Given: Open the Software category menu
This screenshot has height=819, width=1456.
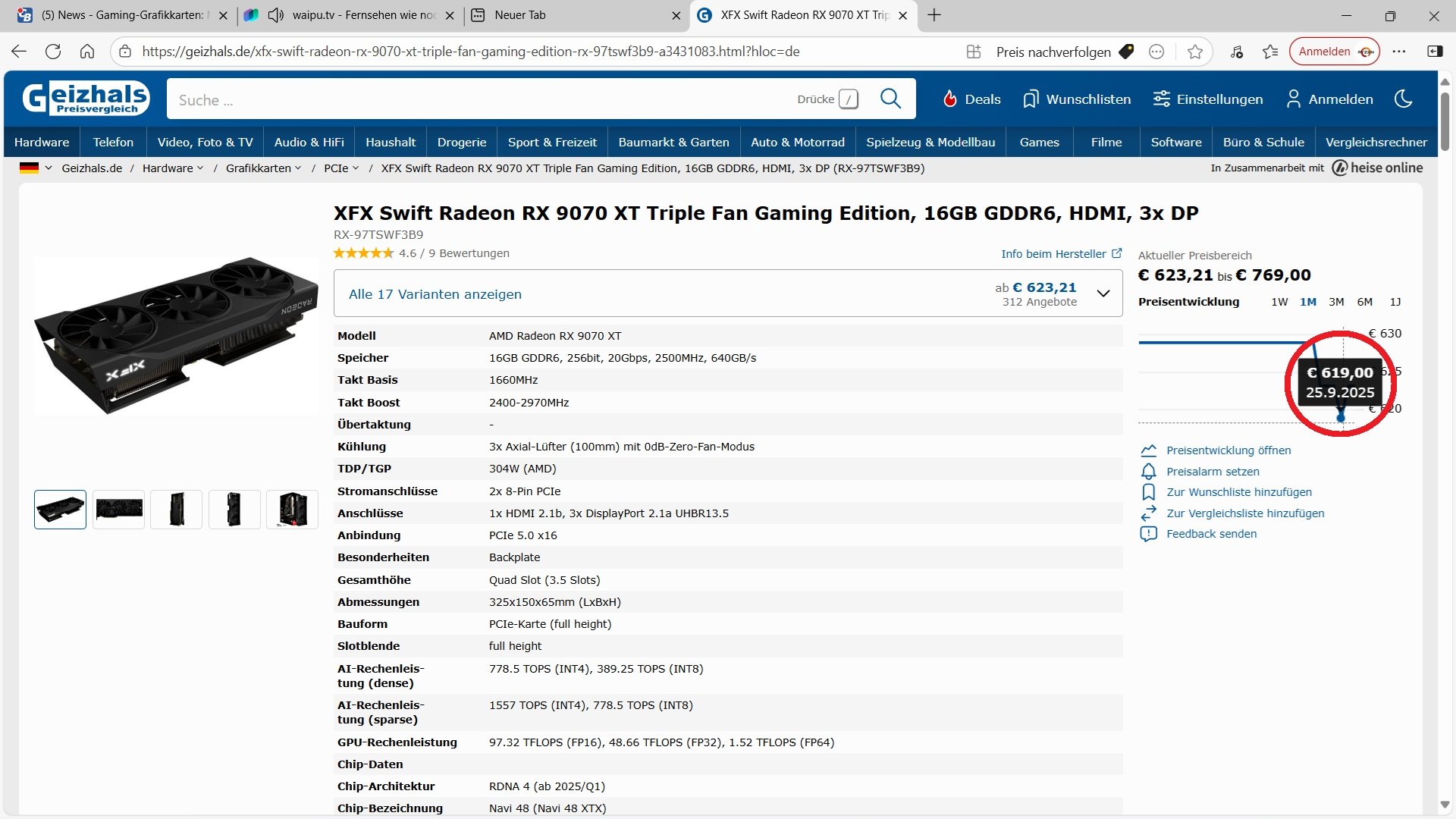Looking at the screenshot, I should coord(1175,142).
